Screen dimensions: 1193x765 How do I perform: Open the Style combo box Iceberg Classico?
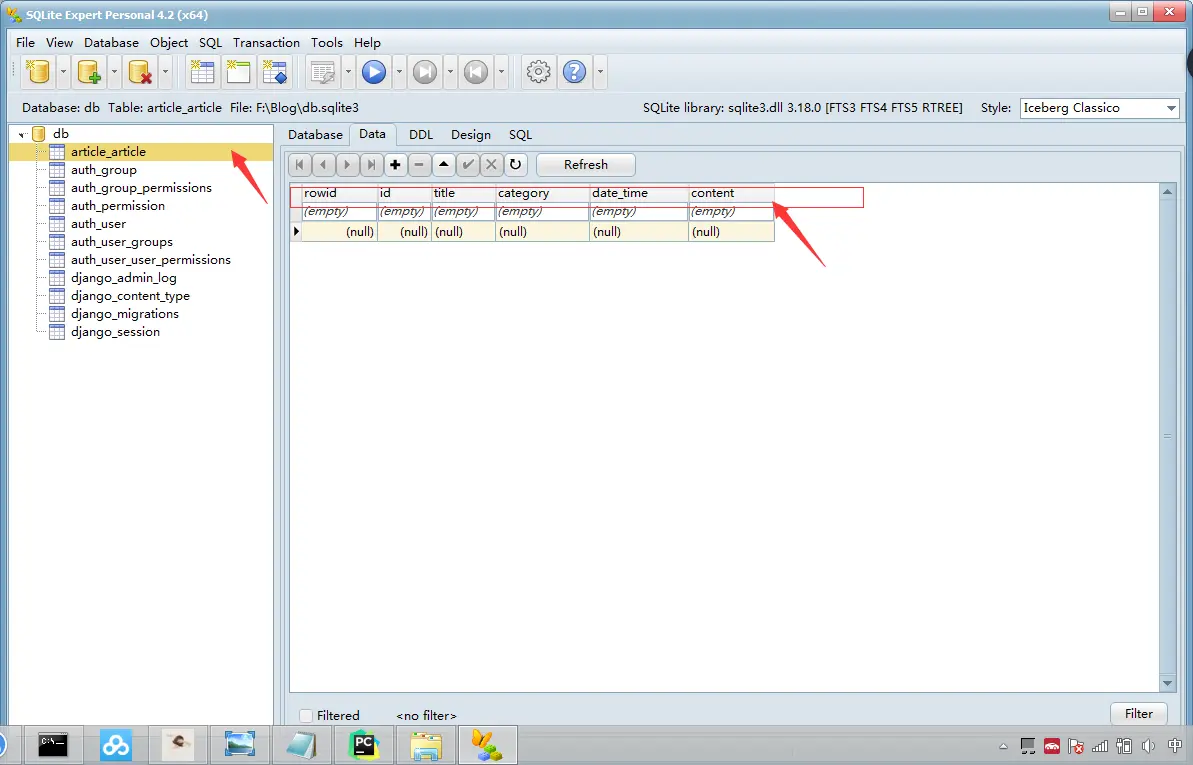point(1099,108)
